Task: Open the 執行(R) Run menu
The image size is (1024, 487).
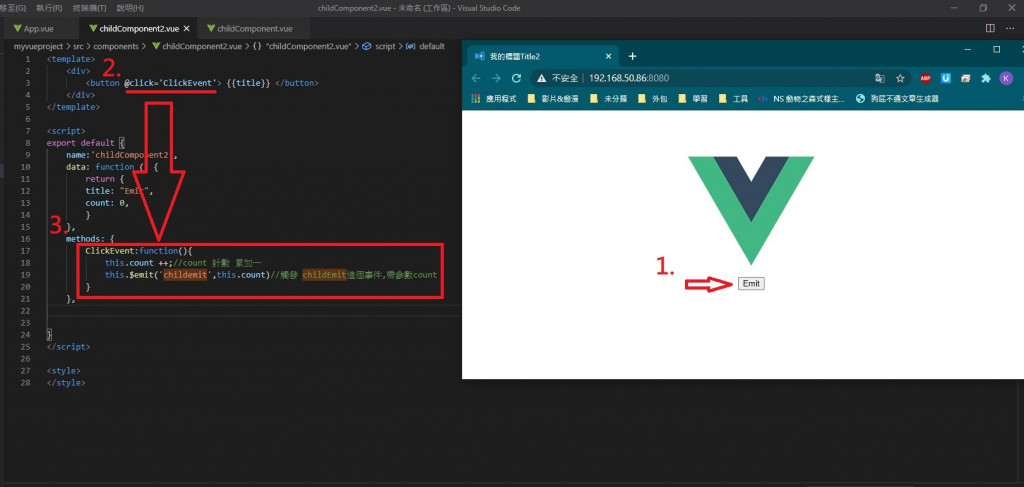Action: 50,8
